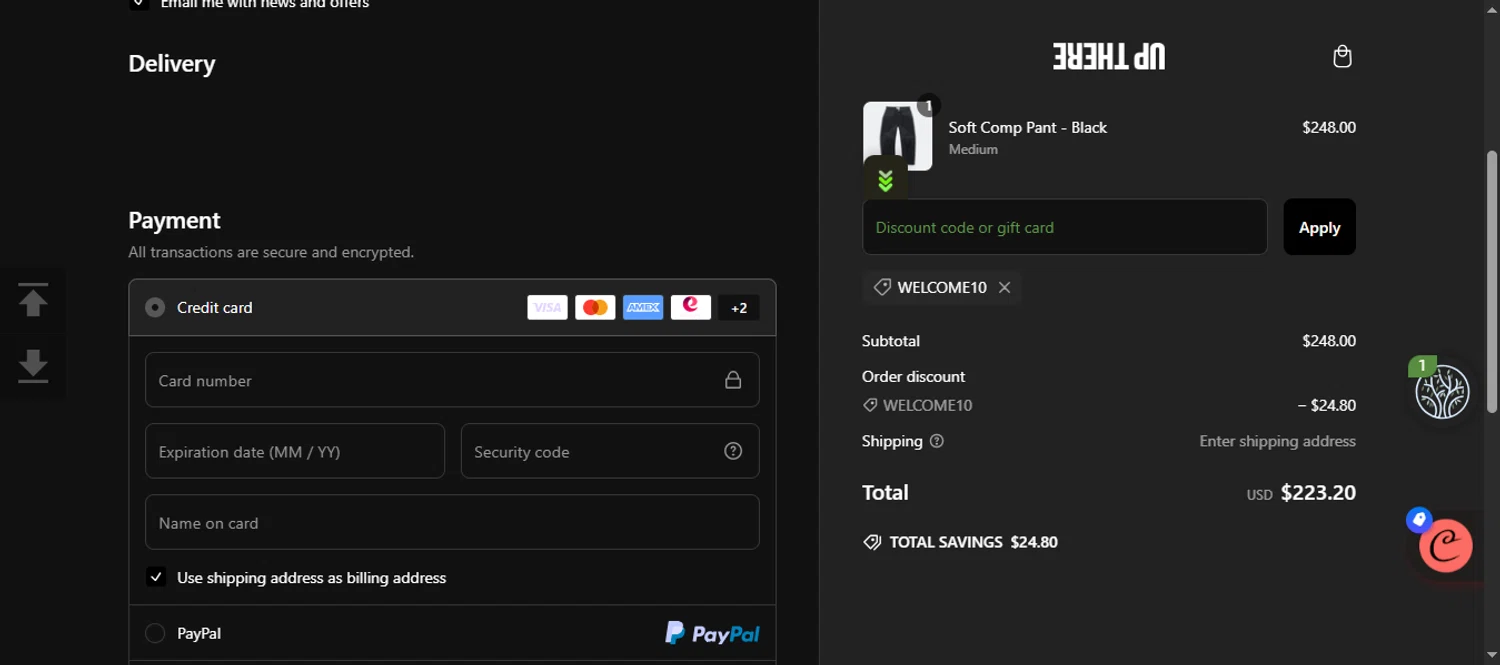Click the Amex card icon

tap(643, 308)
